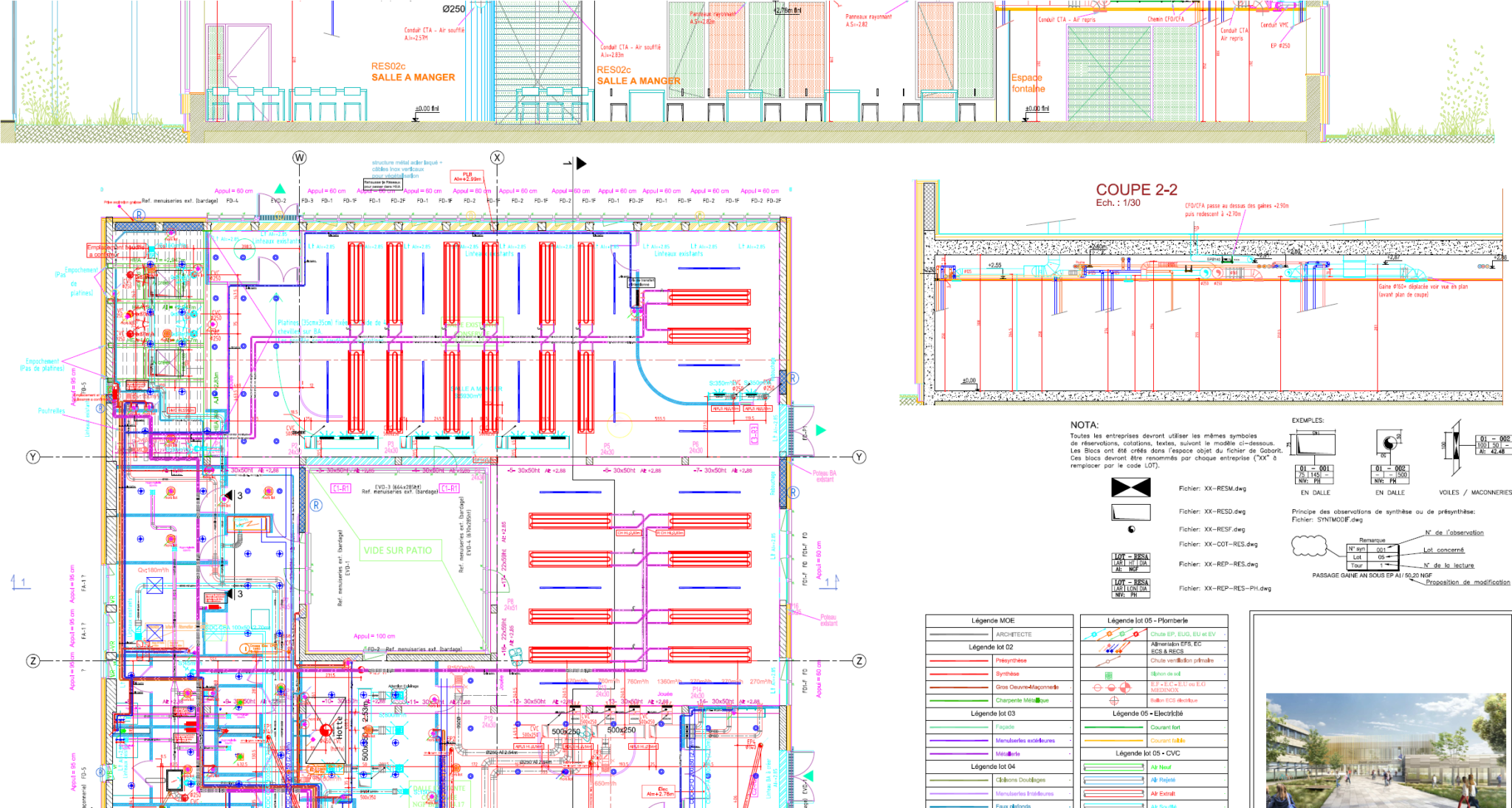Click the Gros Oeuvre-Maçonnerie legend text
1512x808 pixels.
[1027, 688]
